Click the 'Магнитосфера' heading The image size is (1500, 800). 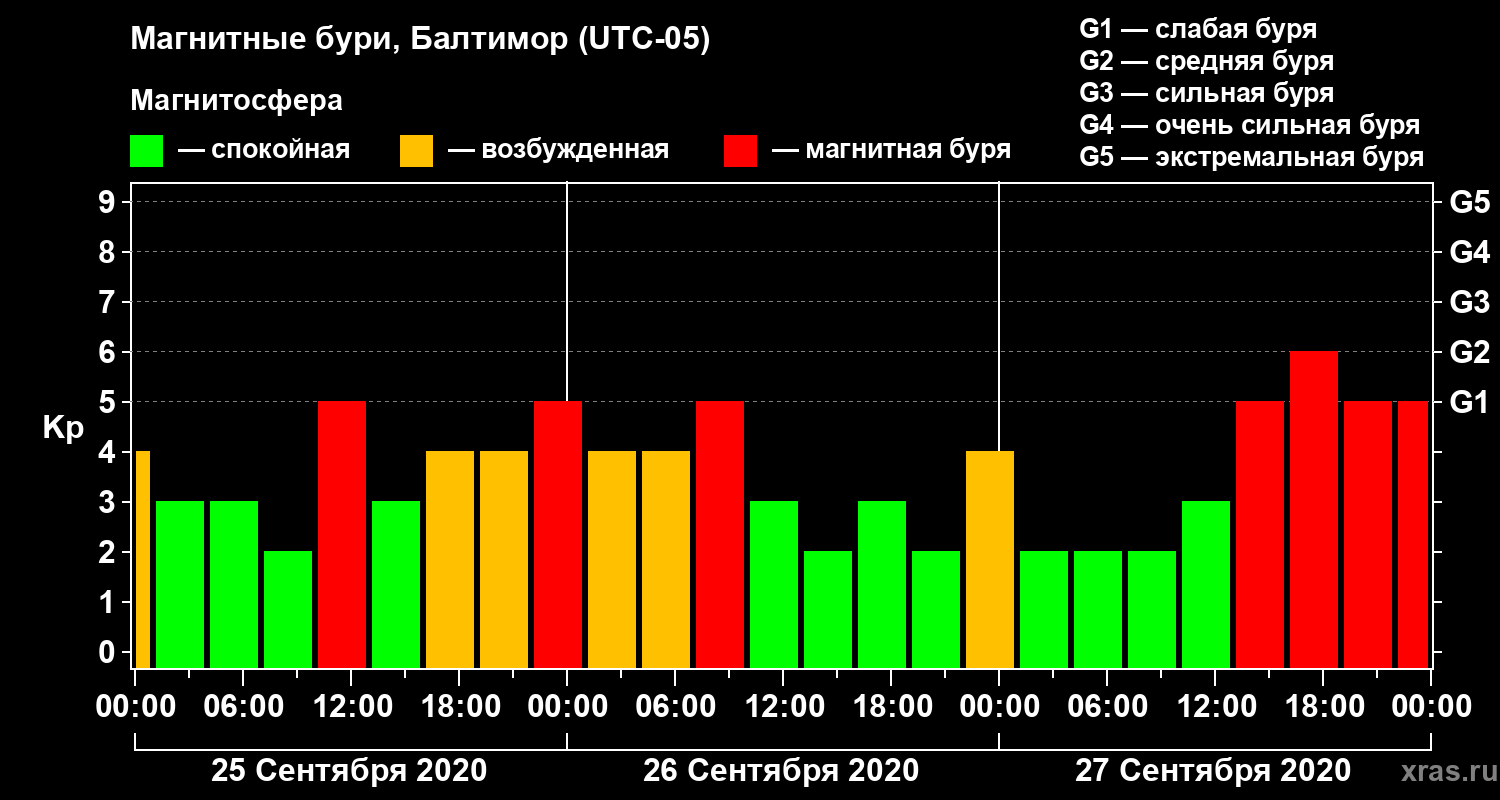pyautogui.click(x=237, y=101)
